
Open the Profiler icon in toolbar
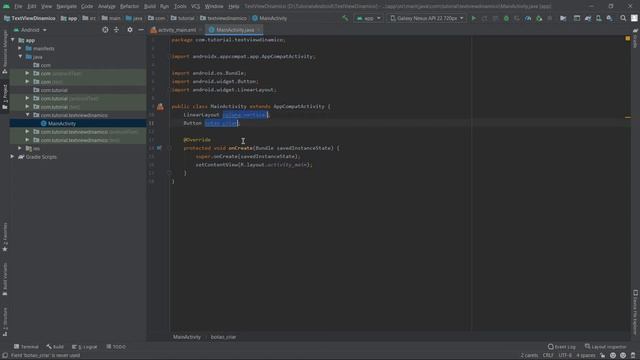[x=528, y=18]
